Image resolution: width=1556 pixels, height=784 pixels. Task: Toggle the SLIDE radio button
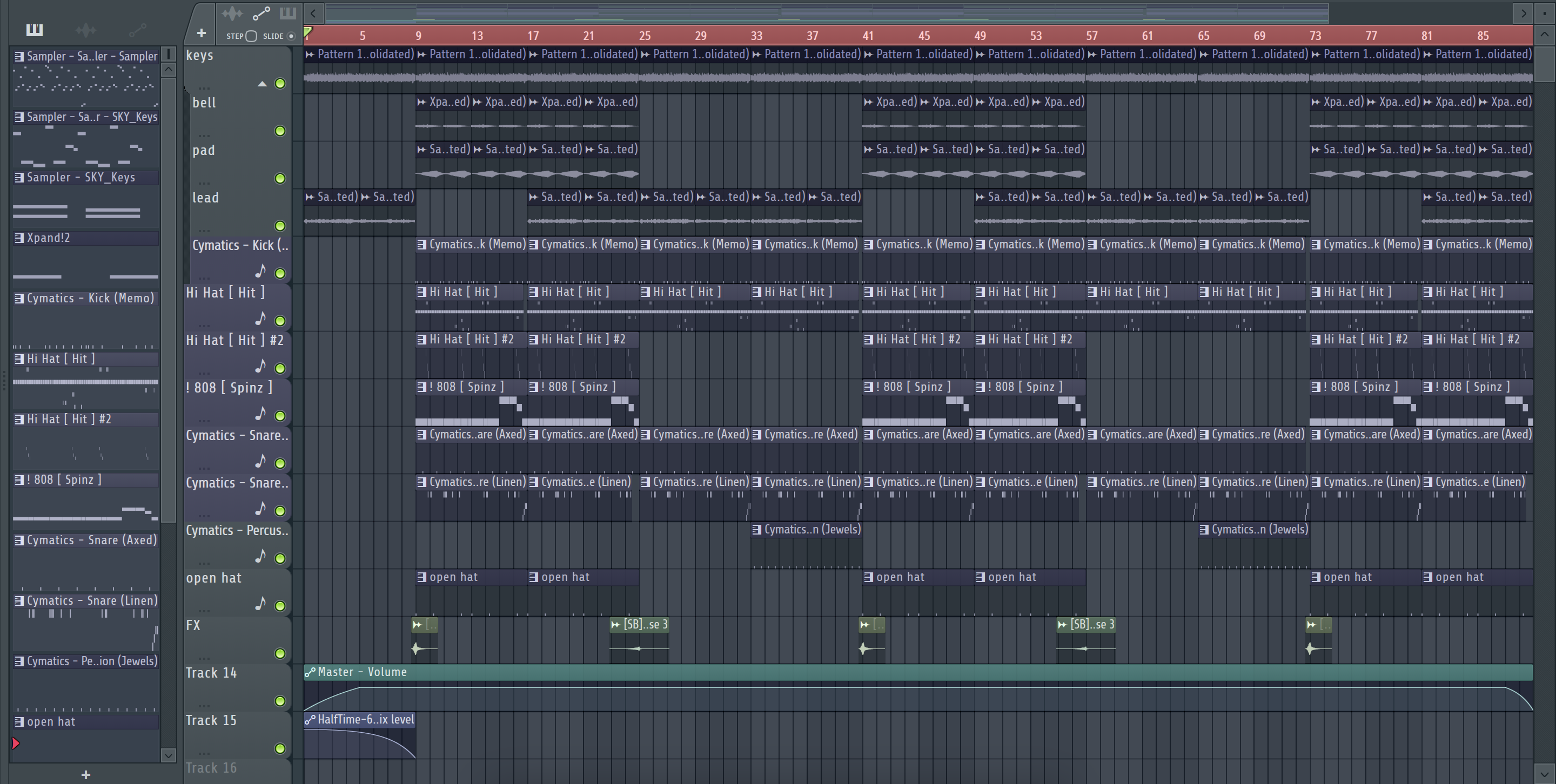[291, 36]
